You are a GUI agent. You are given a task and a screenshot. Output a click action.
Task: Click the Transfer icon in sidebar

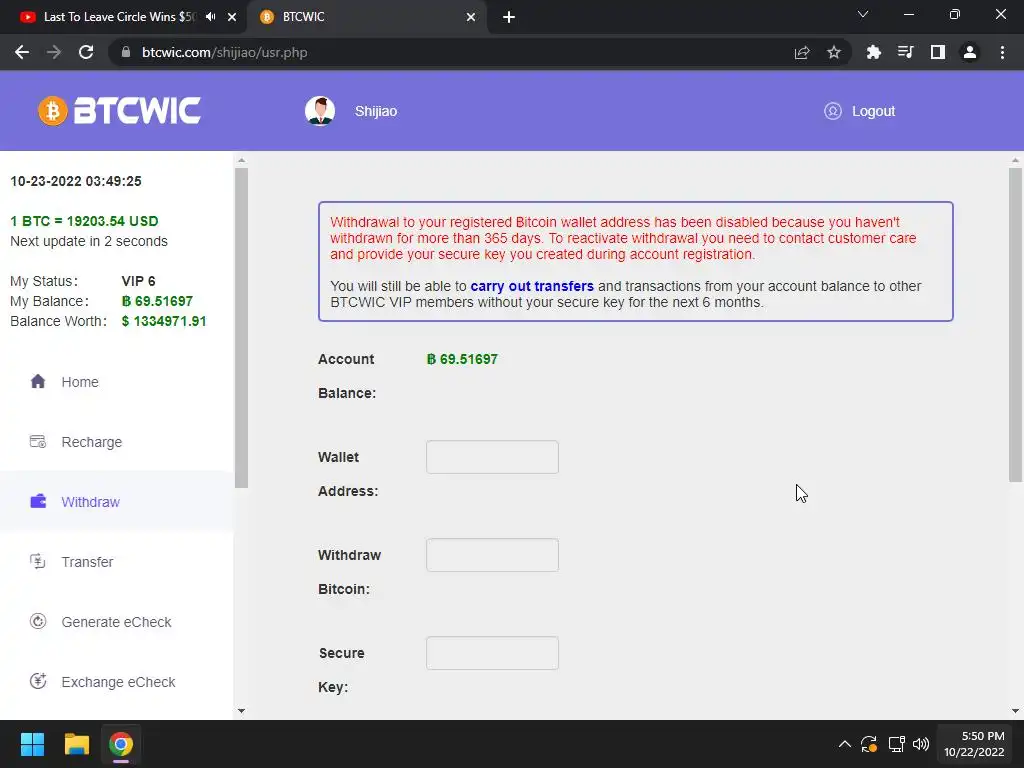tap(38, 562)
